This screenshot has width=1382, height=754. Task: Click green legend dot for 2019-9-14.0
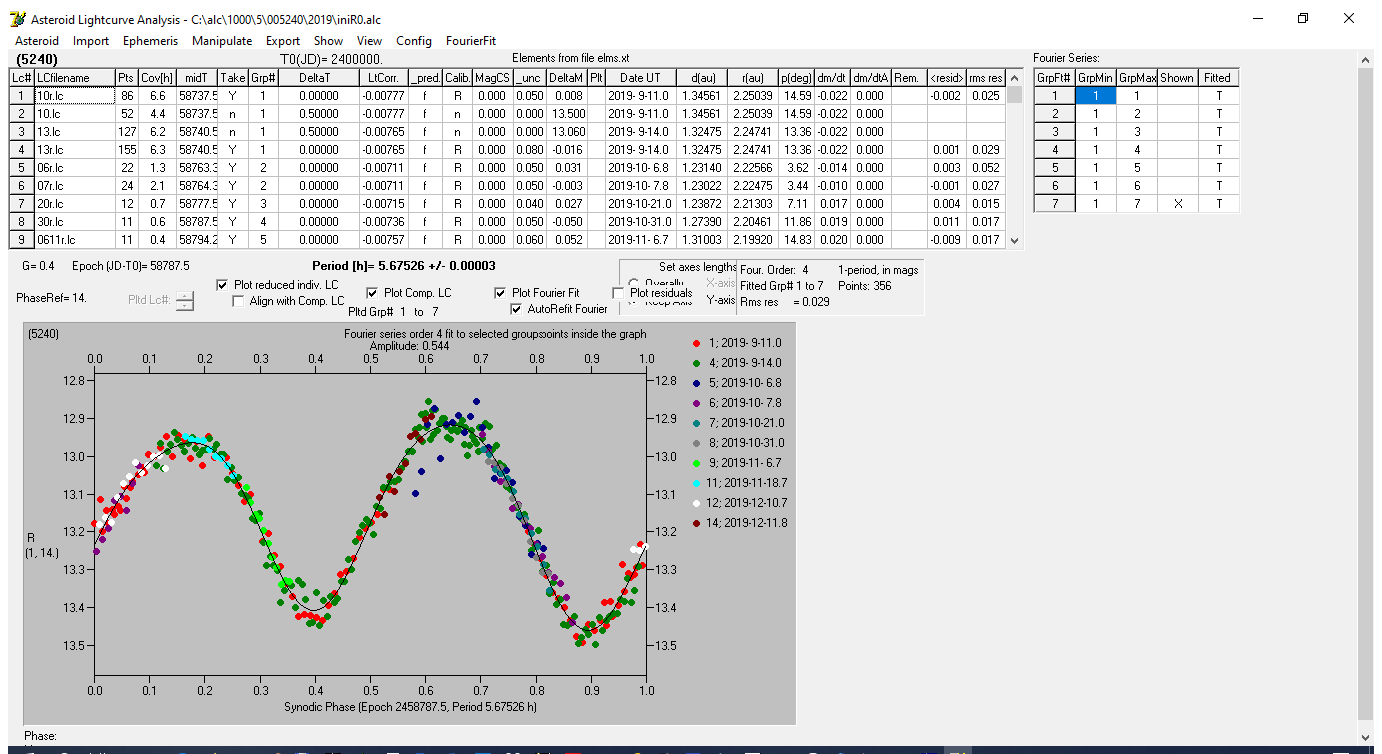(696, 362)
